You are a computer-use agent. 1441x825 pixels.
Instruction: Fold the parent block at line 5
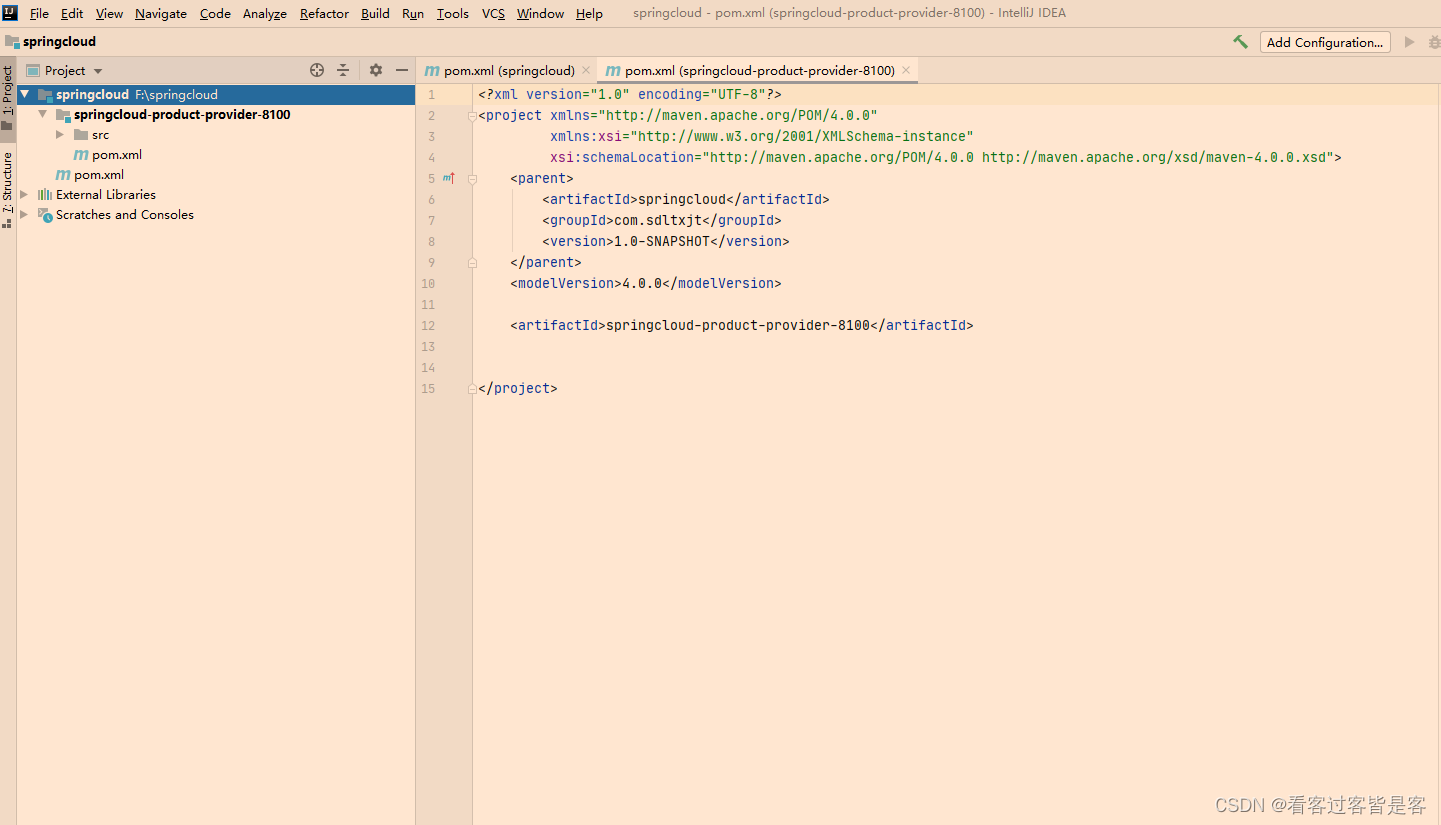[472, 179]
